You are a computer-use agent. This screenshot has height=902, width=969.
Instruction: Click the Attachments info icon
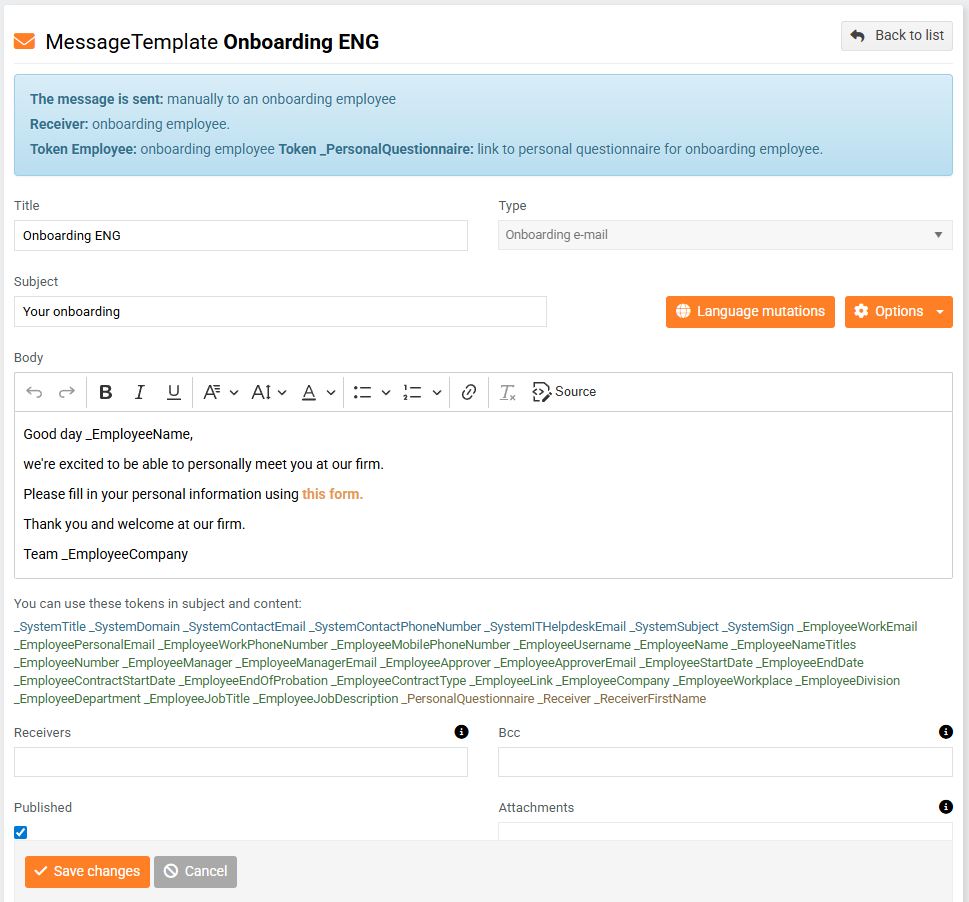[946, 807]
